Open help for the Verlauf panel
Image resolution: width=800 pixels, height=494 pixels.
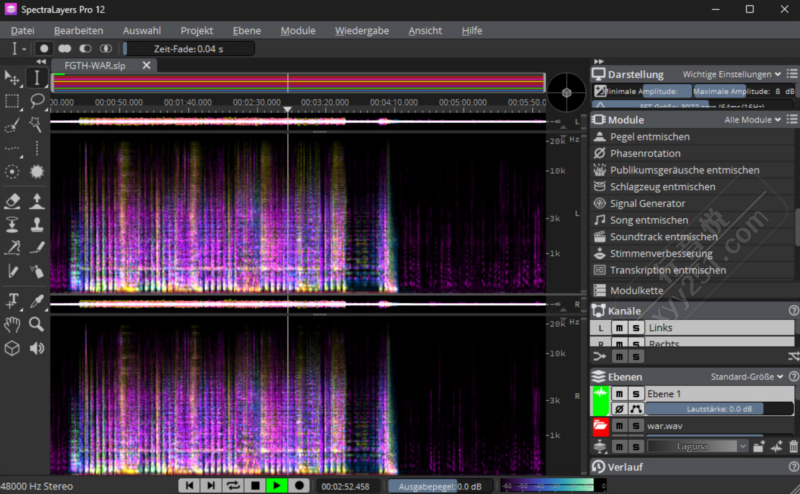click(793, 466)
